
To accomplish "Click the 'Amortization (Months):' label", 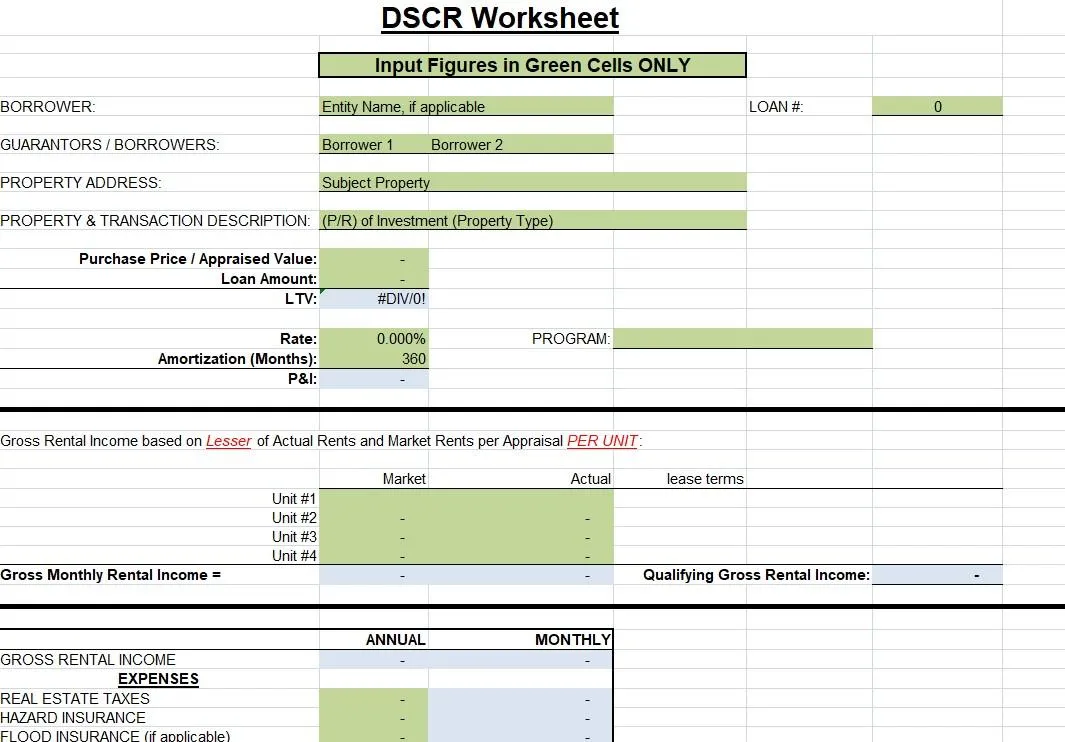I will click(x=237, y=359).
